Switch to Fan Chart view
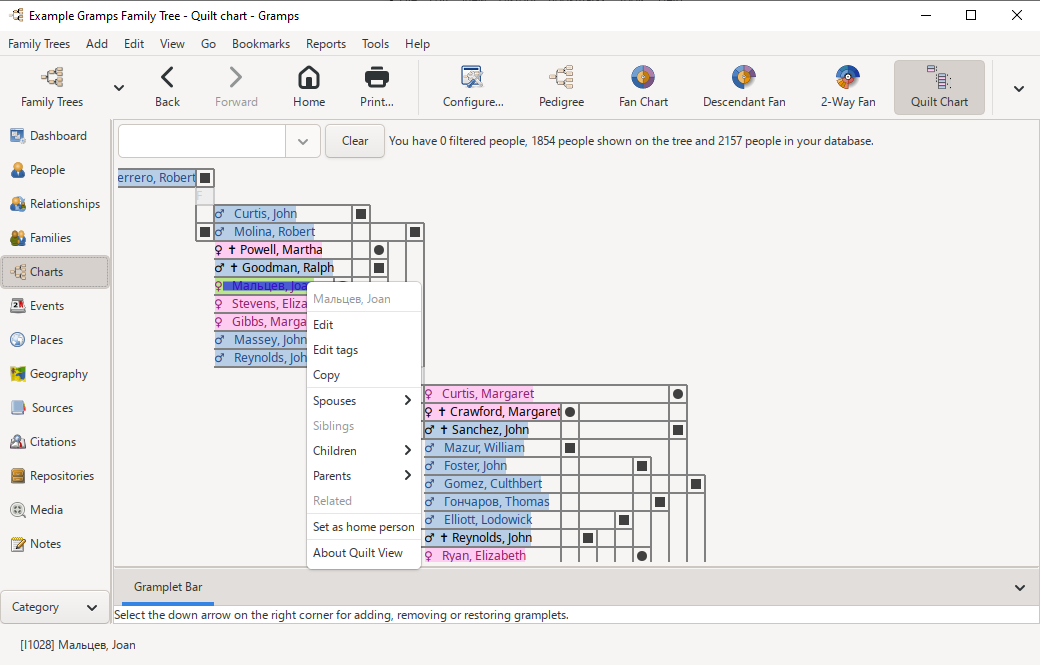The height and width of the screenshot is (665, 1040). click(643, 88)
